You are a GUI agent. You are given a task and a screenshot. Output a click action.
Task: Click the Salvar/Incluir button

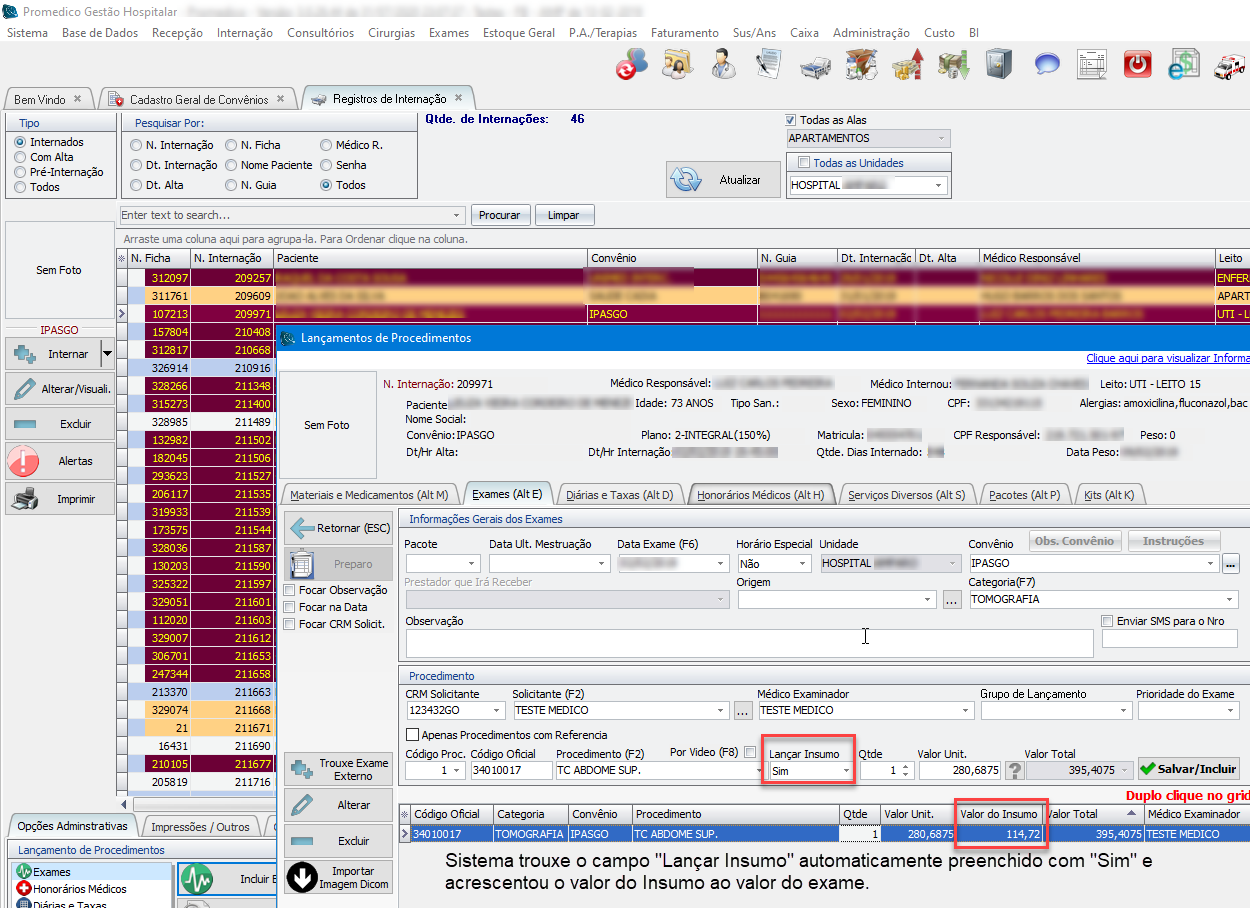[x=1188, y=770]
